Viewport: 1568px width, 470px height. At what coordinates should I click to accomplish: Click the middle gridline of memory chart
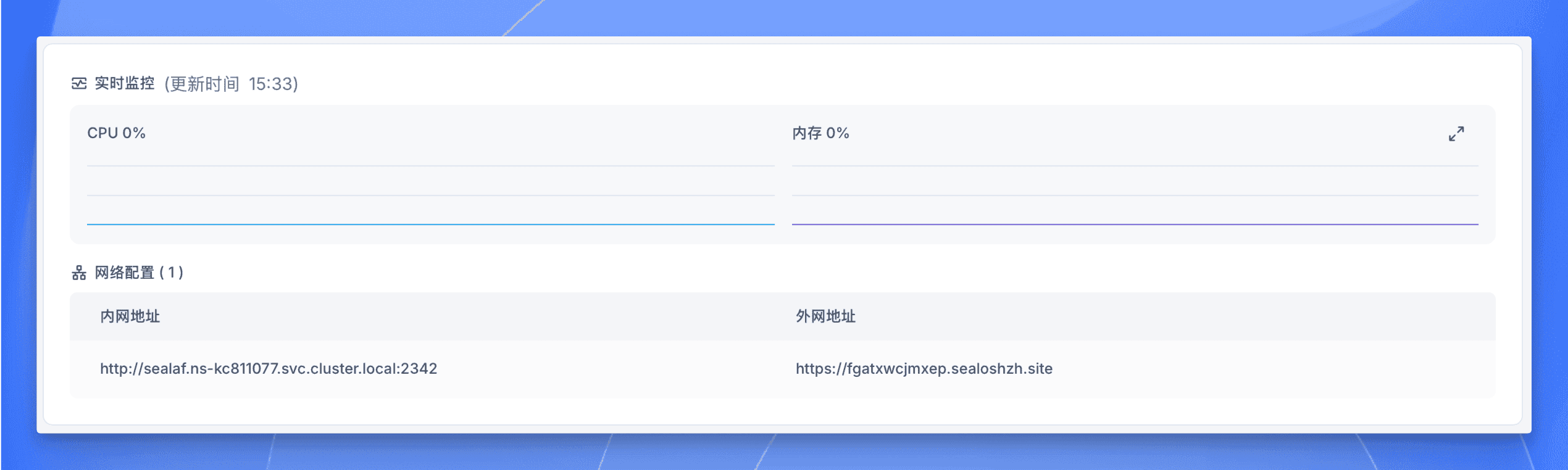pyautogui.click(x=1135, y=196)
